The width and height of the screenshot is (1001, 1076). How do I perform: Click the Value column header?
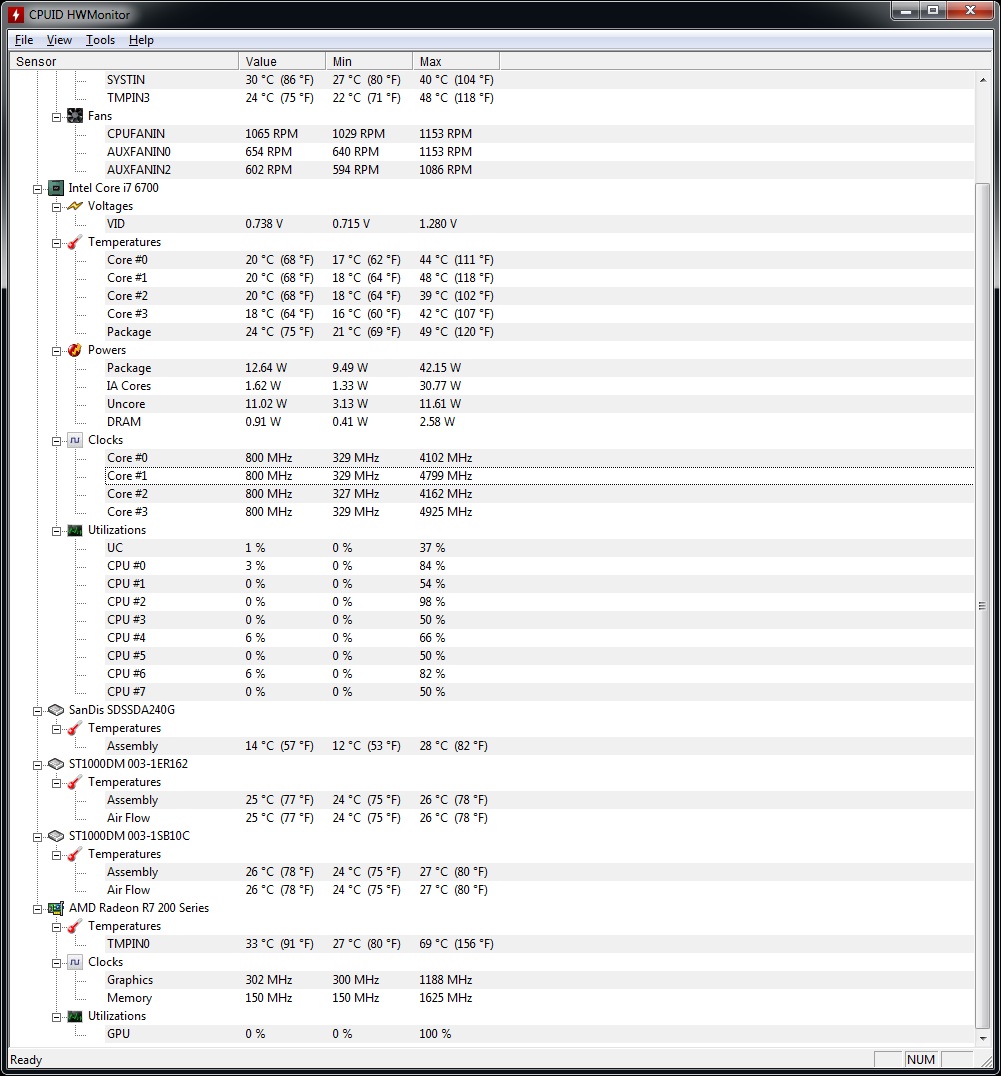(281, 62)
